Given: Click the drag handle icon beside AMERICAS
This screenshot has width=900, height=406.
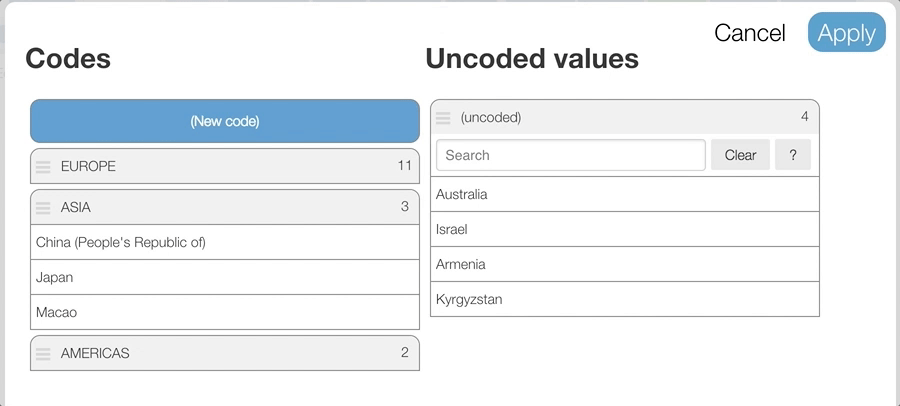Looking at the screenshot, I should [43, 354].
